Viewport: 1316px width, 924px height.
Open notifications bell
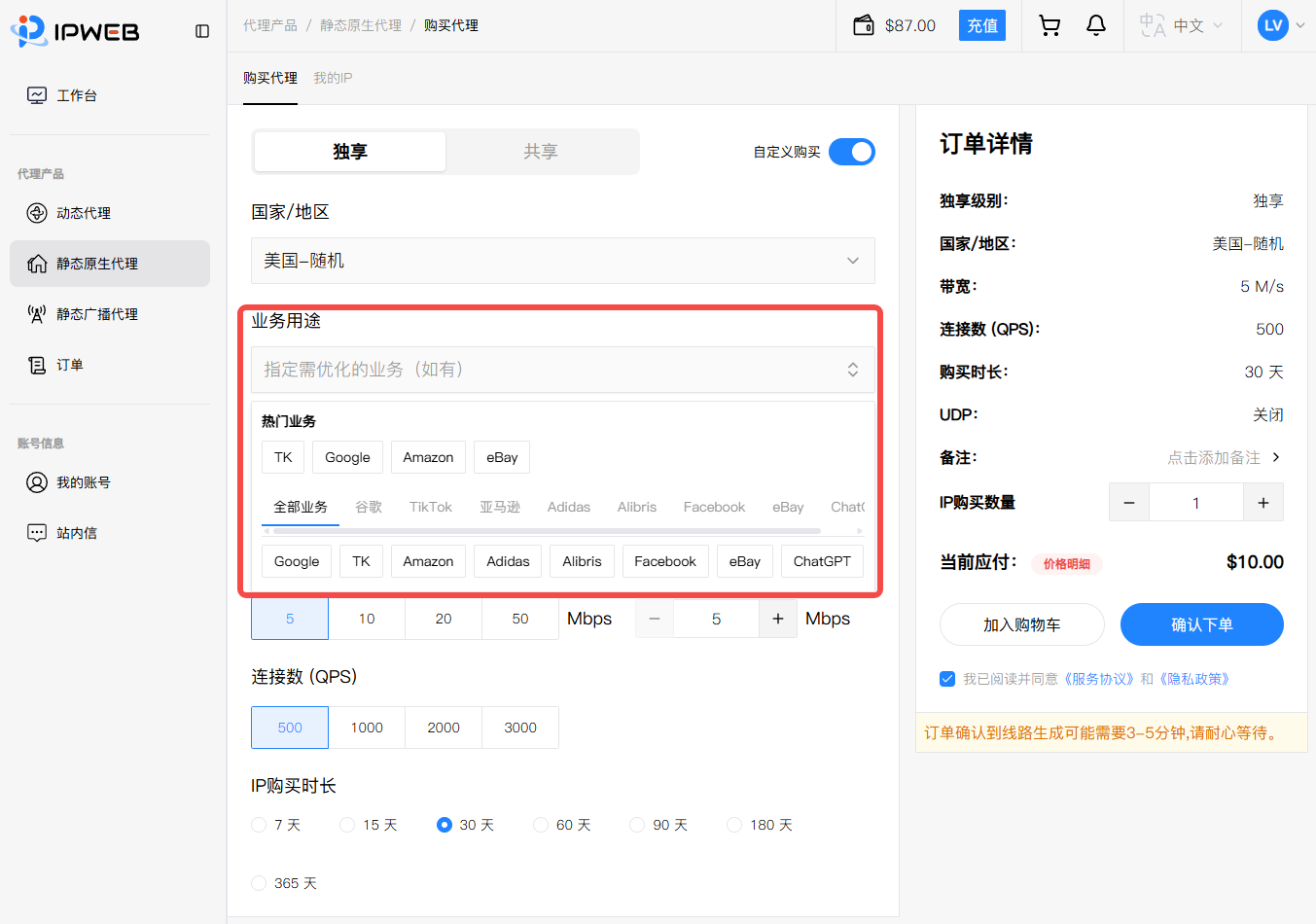click(x=1096, y=25)
